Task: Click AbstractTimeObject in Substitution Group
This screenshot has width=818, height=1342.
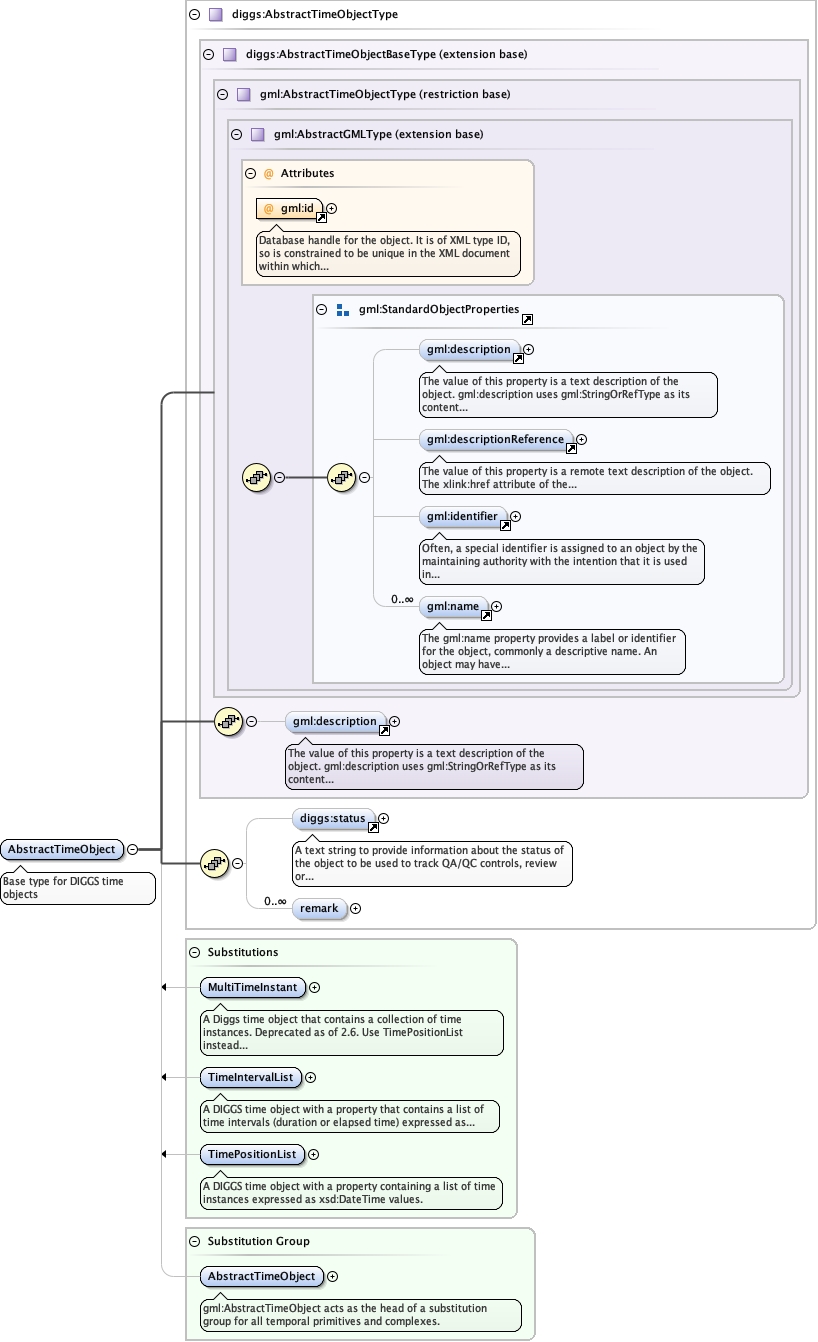Action: click(261, 1276)
